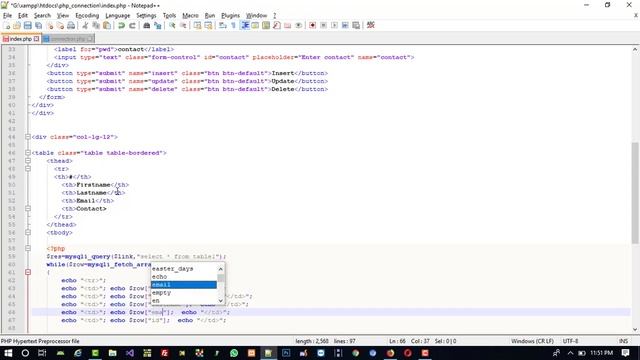Open the Plugins menu

click(230, 16)
